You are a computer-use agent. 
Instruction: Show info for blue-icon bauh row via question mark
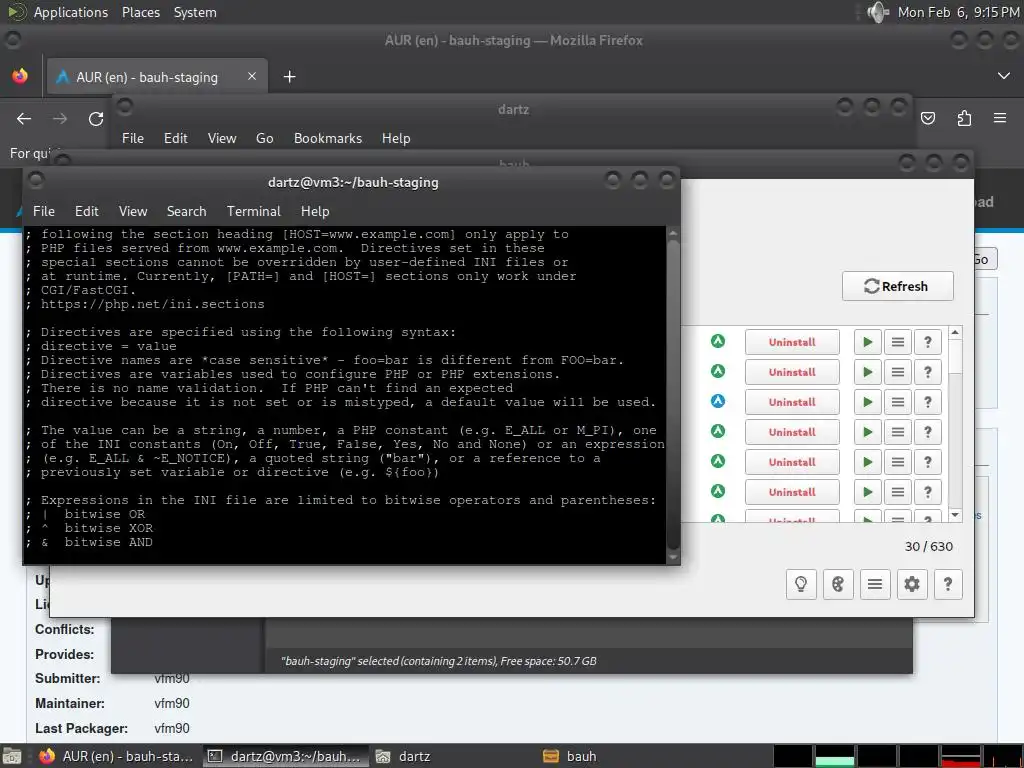coord(927,402)
